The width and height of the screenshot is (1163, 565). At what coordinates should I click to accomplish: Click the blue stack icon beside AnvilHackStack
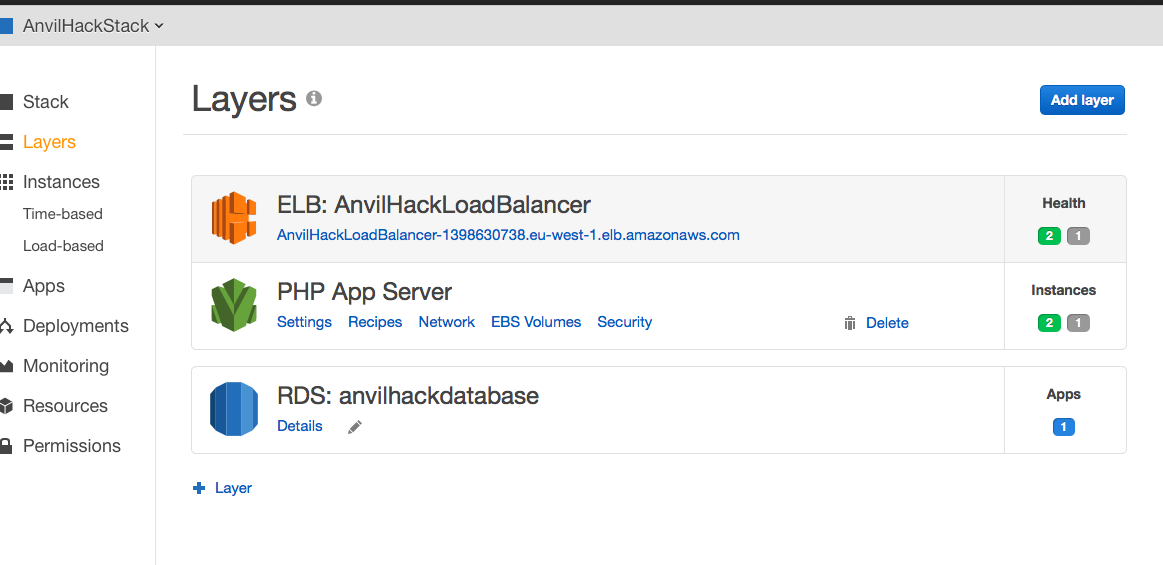click(7, 26)
